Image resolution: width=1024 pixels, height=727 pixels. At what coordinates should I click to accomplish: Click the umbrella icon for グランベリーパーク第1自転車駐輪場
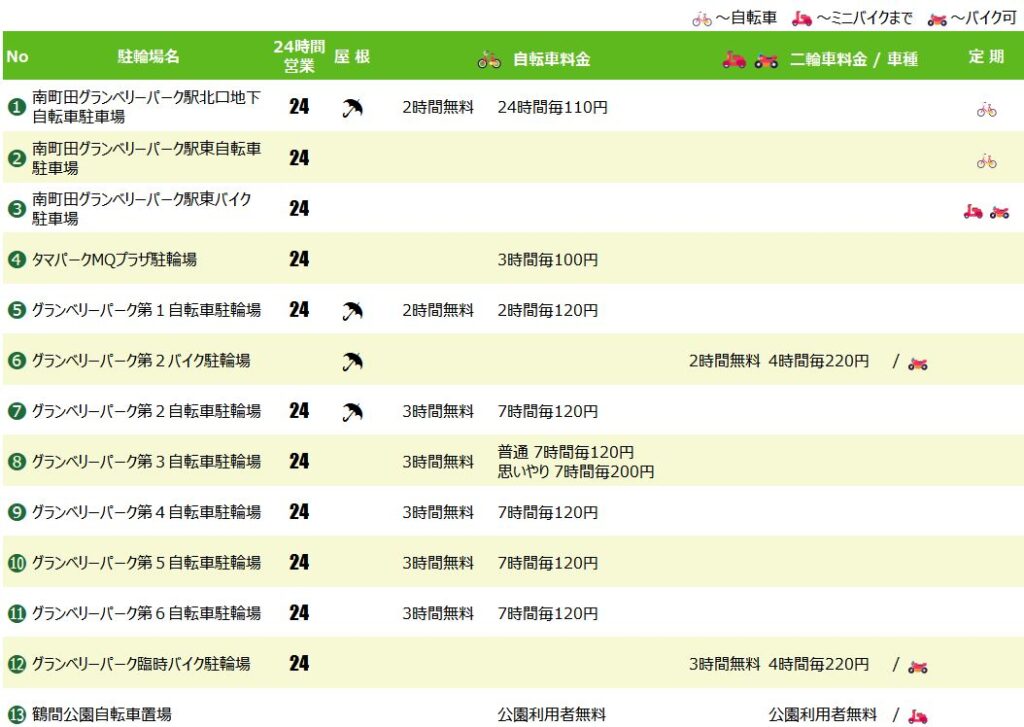(352, 311)
